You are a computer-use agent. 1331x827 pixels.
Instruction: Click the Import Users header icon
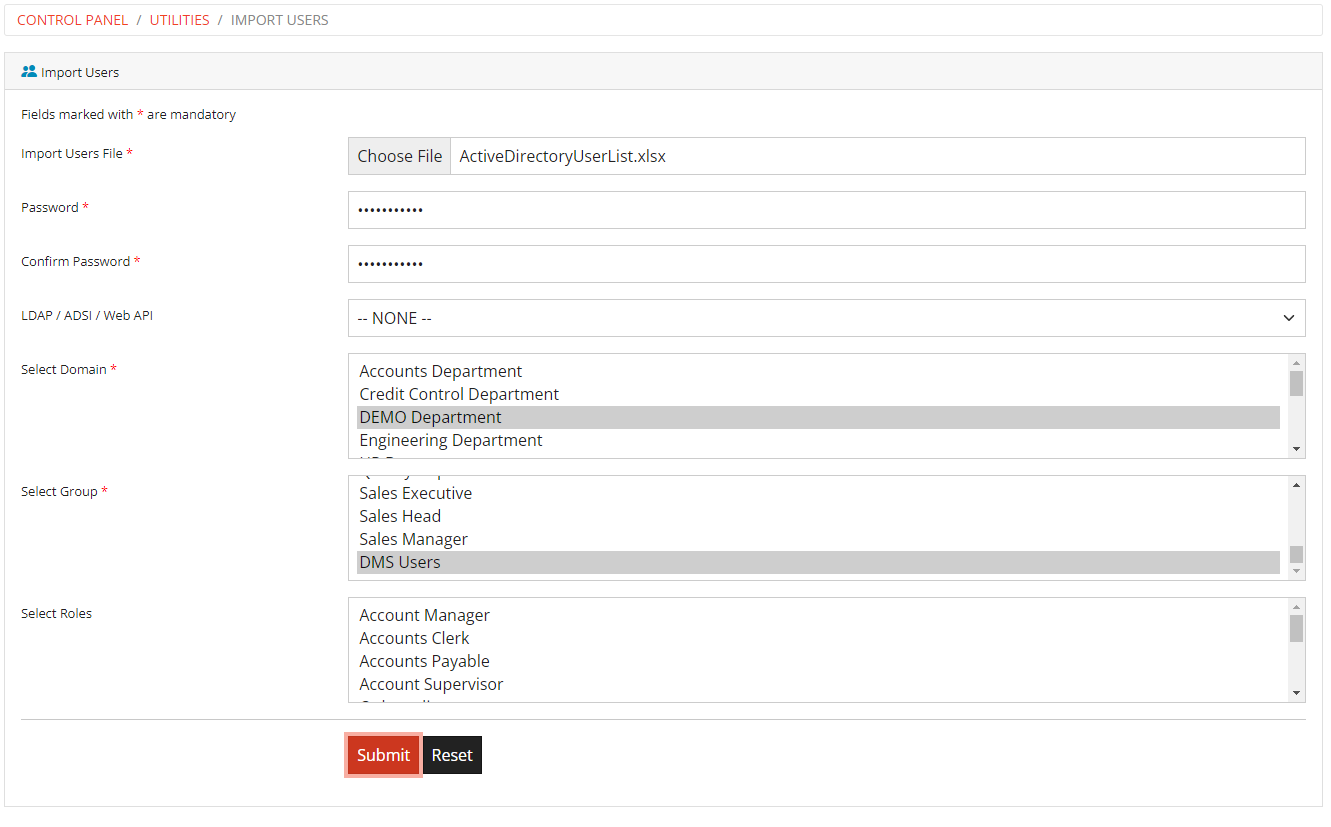(29, 72)
